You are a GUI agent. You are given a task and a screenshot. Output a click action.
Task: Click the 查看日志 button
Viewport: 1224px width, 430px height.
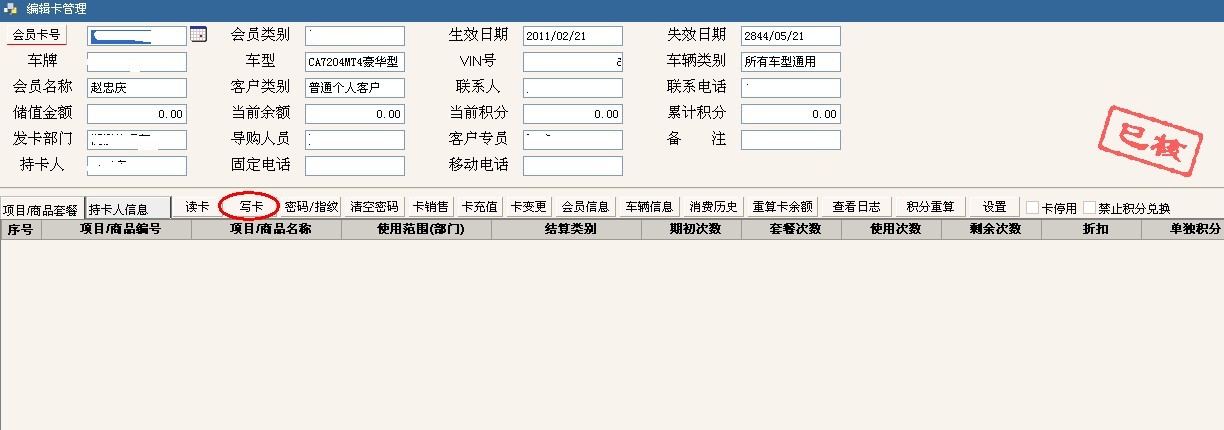856,207
